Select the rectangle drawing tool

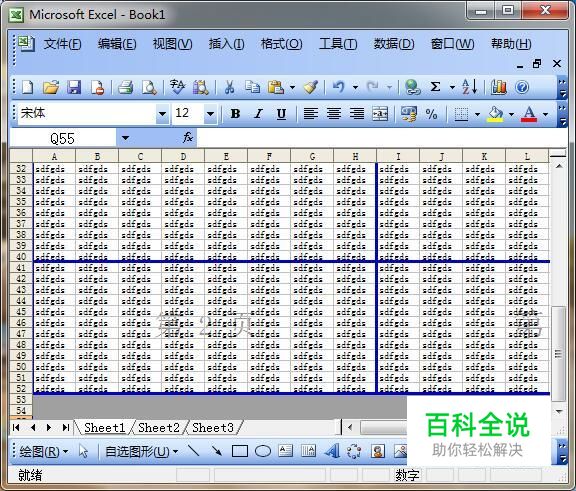click(240, 451)
